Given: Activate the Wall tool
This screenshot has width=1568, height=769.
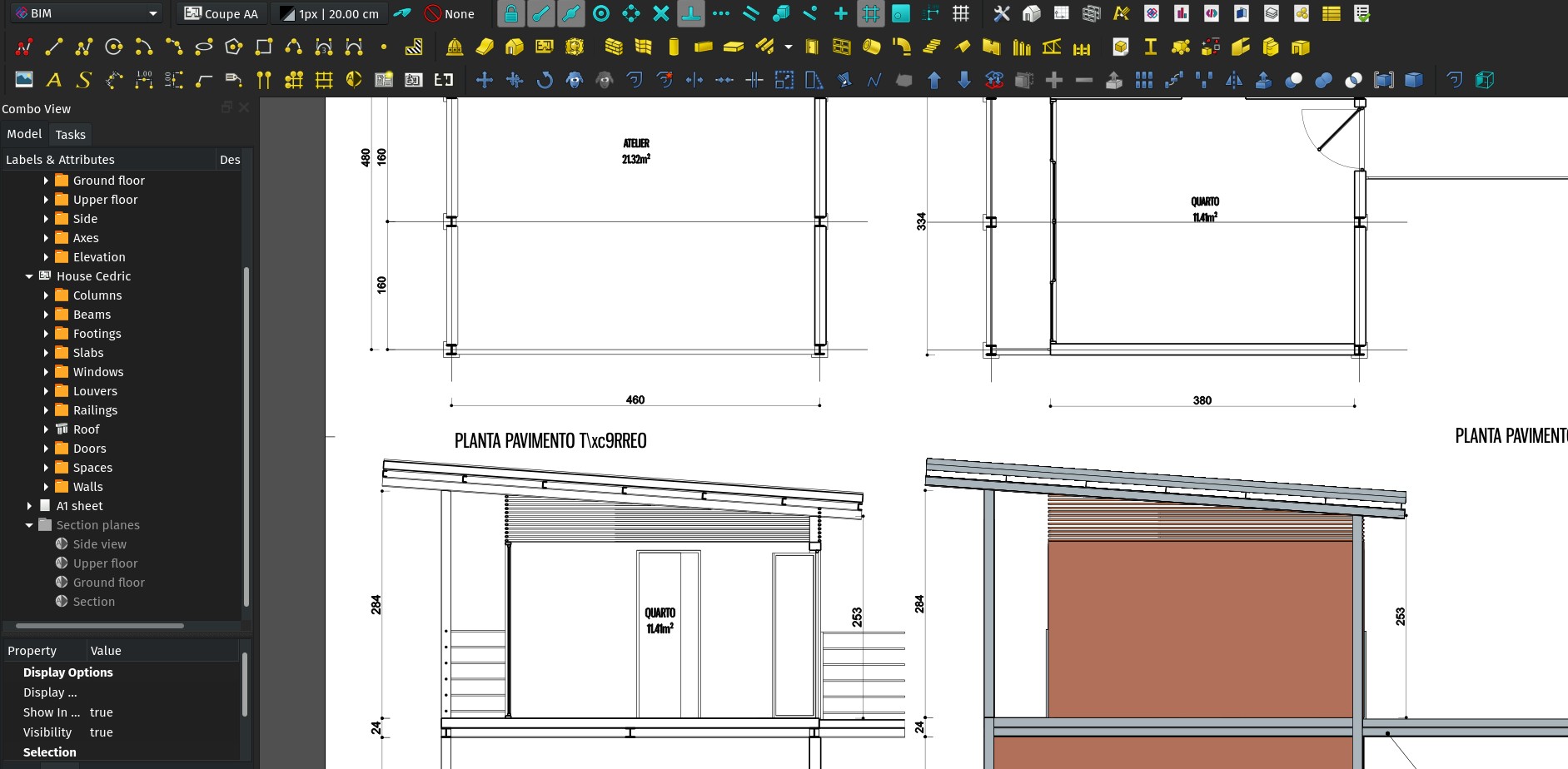Looking at the screenshot, I should point(614,47).
